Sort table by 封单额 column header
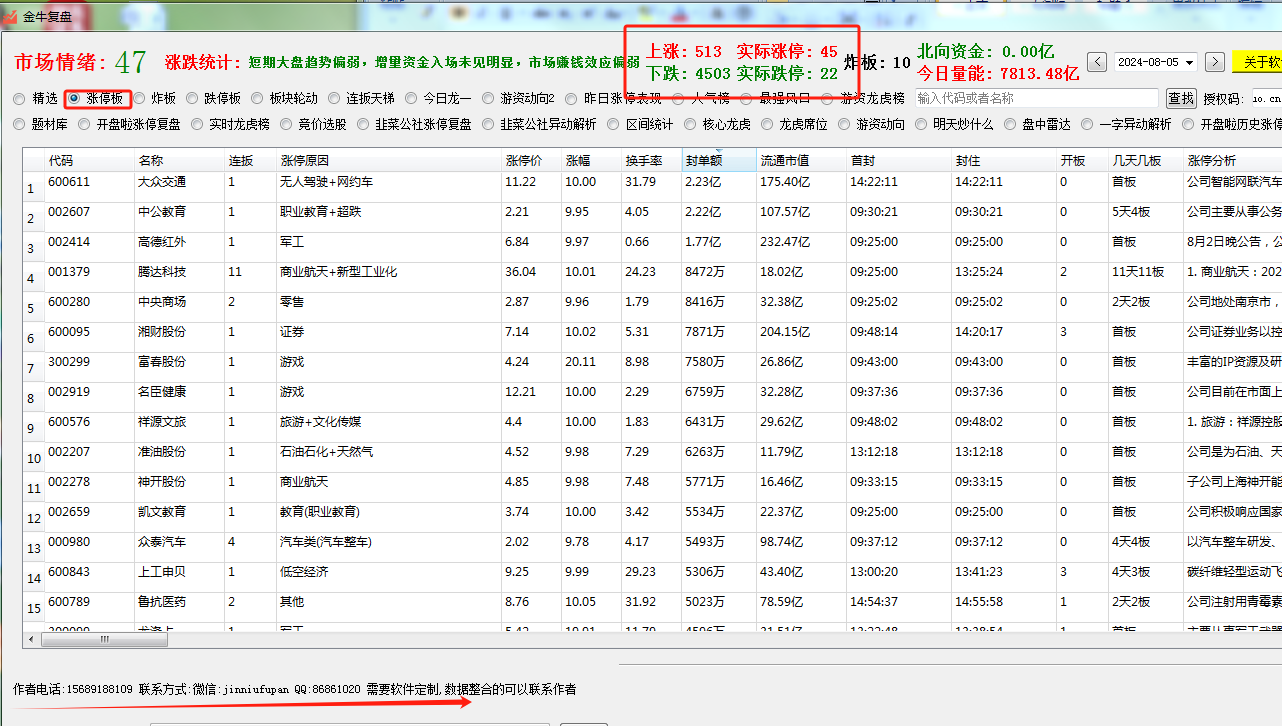This screenshot has height=726, width=1282. [705, 160]
